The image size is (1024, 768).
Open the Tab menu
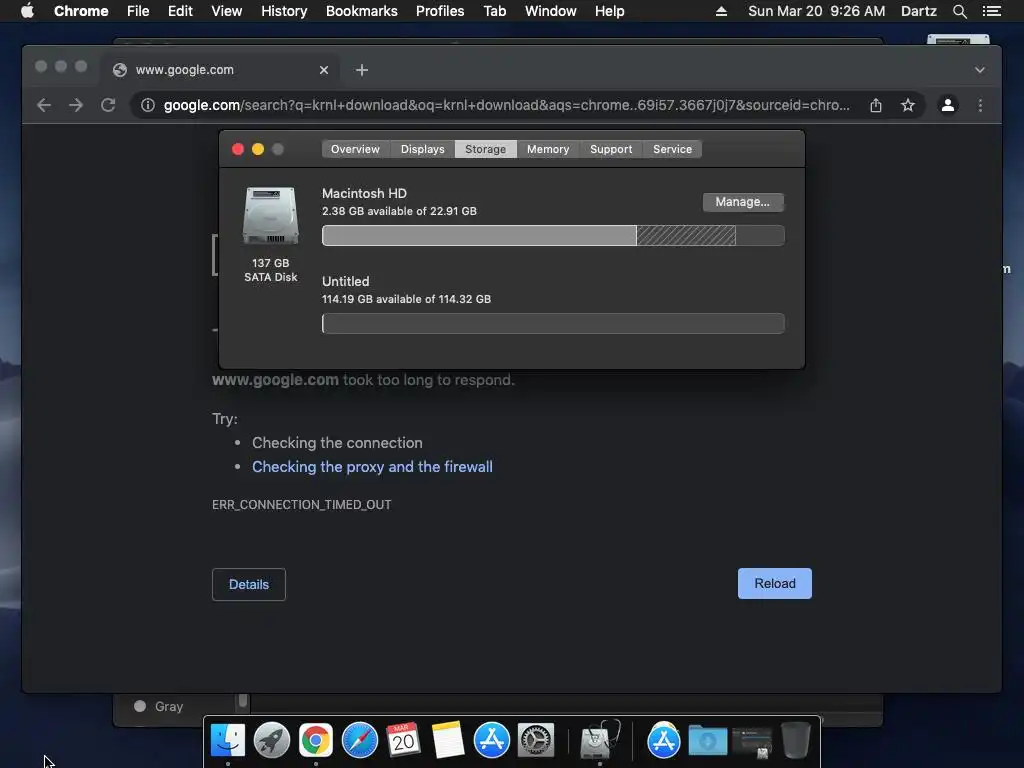coord(495,11)
